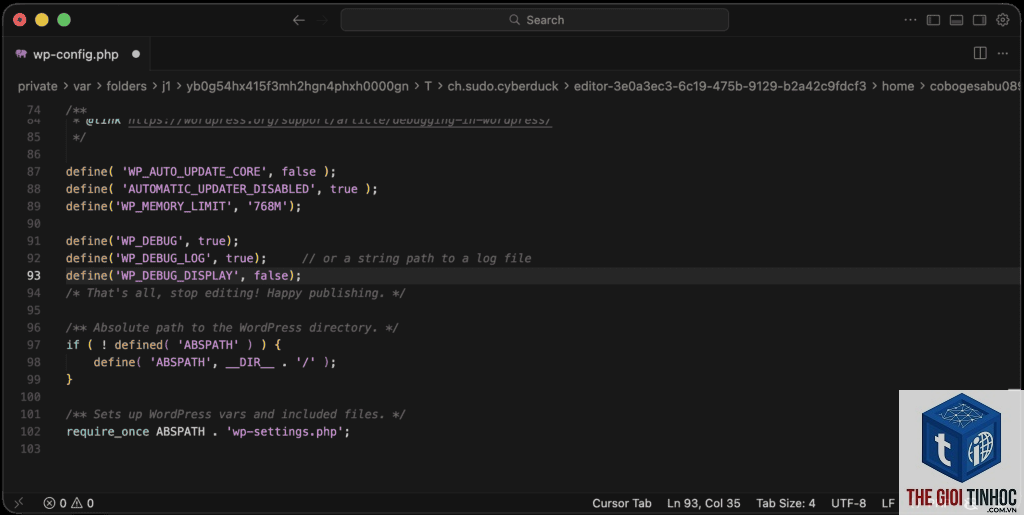Open title bar three-dot layout menu
Viewport: 1024px width, 515px height.
[x=910, y=20]
